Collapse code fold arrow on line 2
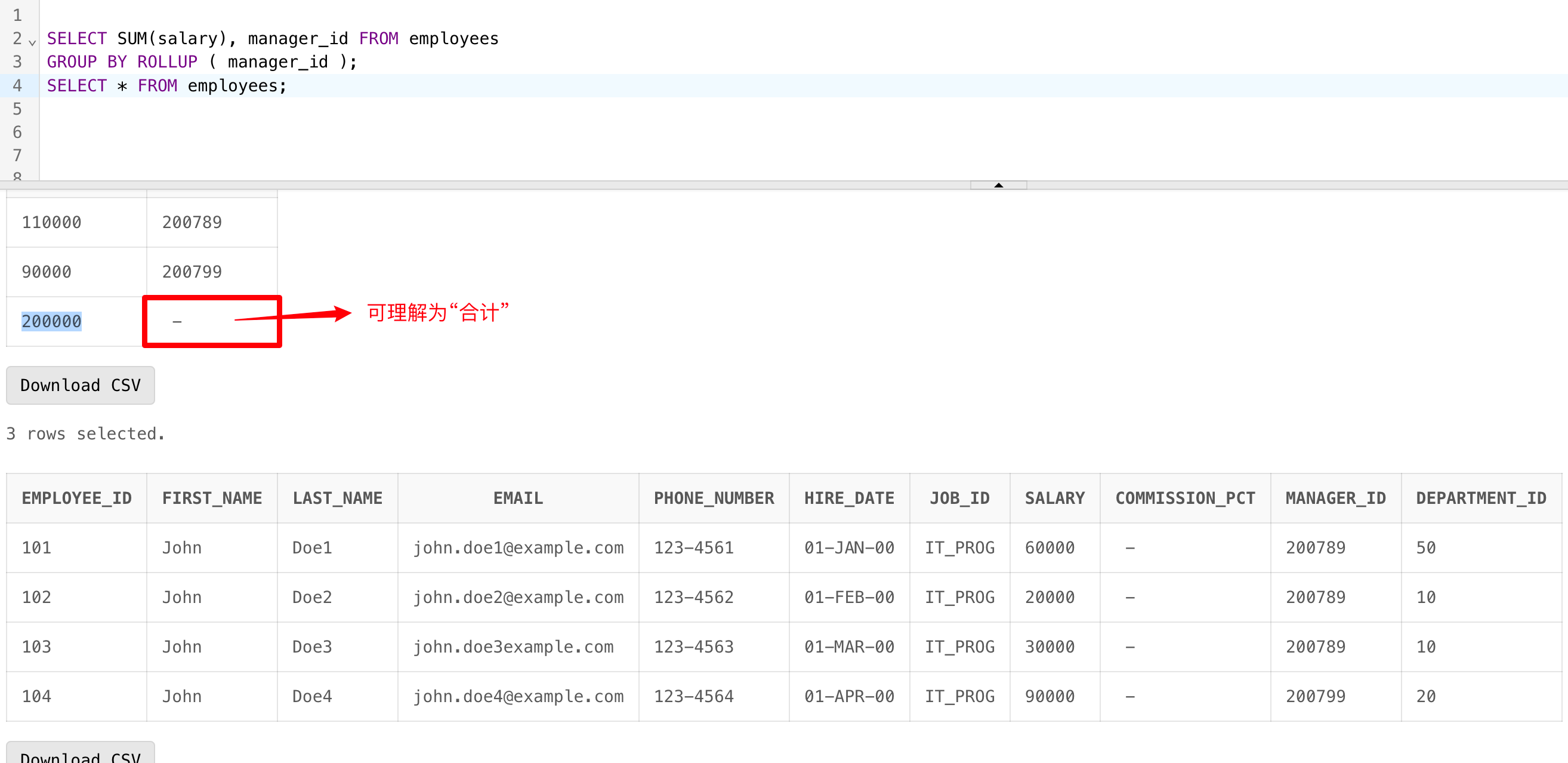Image resolution: width=1568 pixels, height=763 pixels. [32, 42]
